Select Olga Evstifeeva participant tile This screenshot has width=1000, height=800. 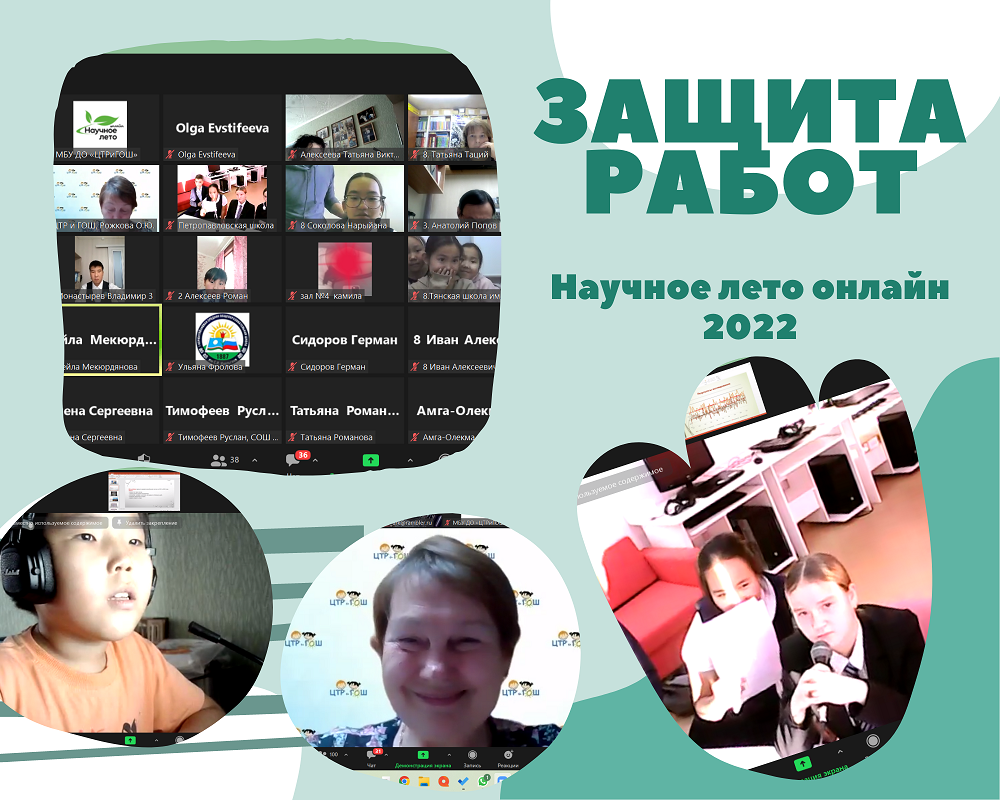(x=223, y=128)
